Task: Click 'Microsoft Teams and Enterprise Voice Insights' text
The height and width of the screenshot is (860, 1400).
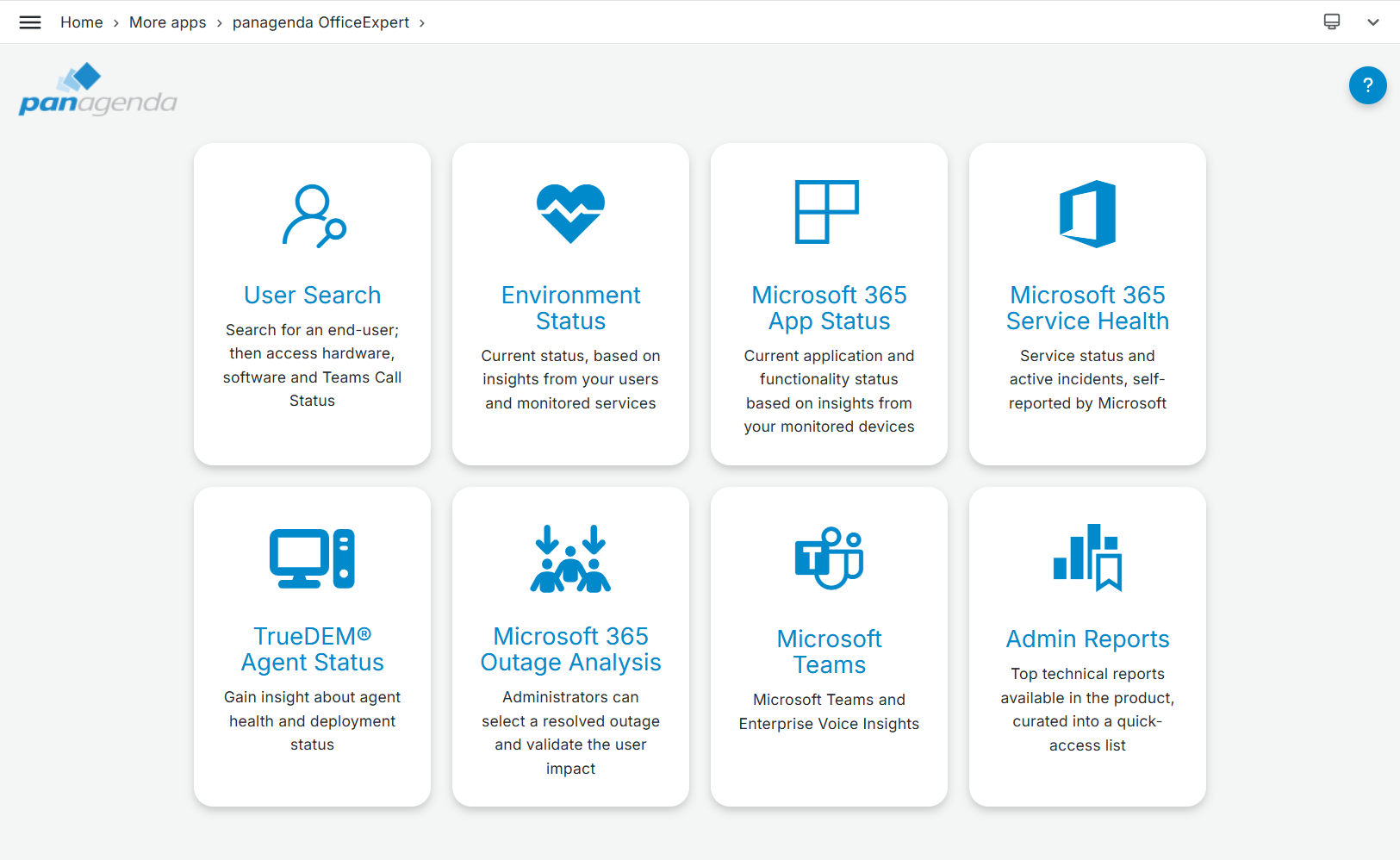Action: (829, 712)
